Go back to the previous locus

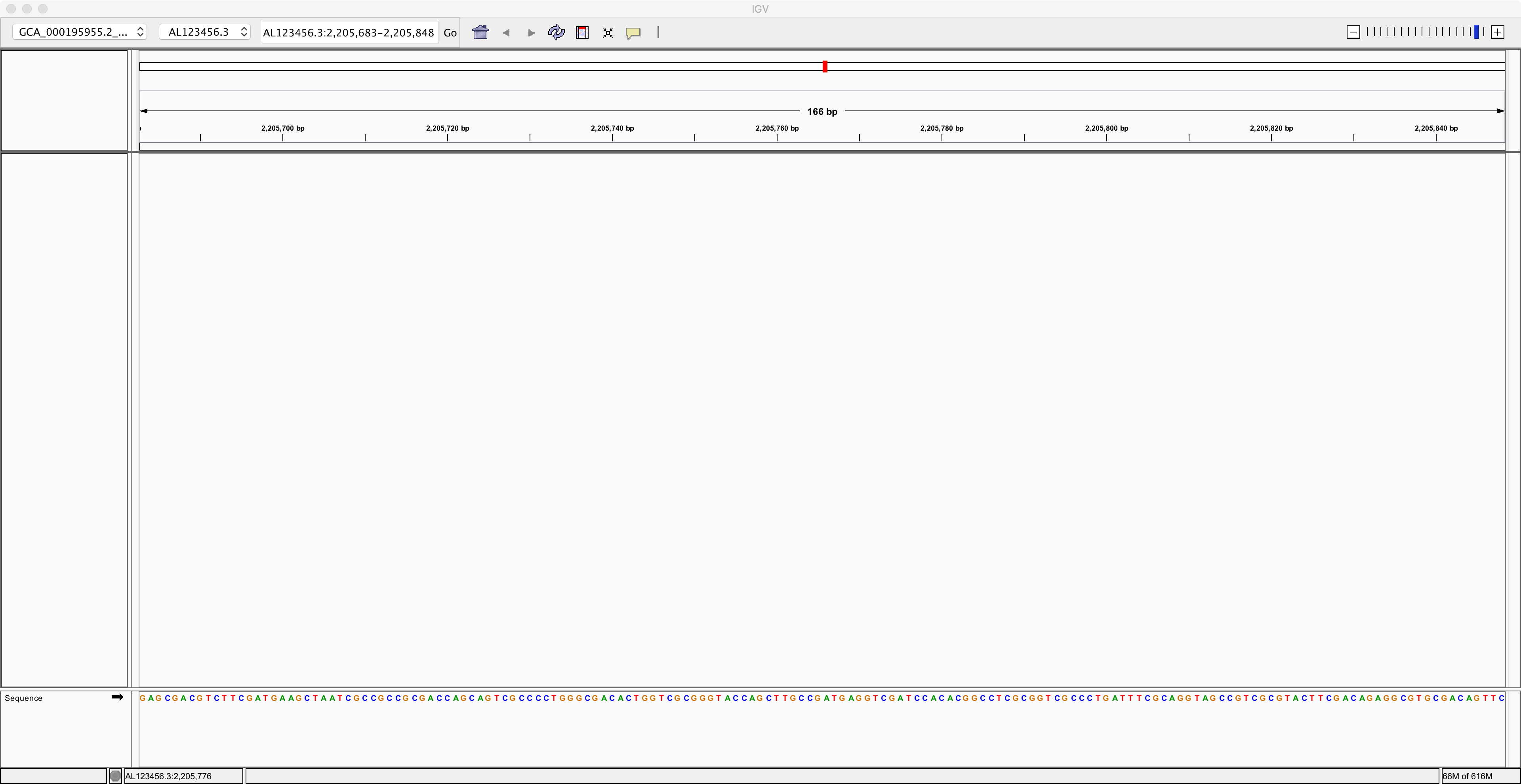tap(506, 32)
